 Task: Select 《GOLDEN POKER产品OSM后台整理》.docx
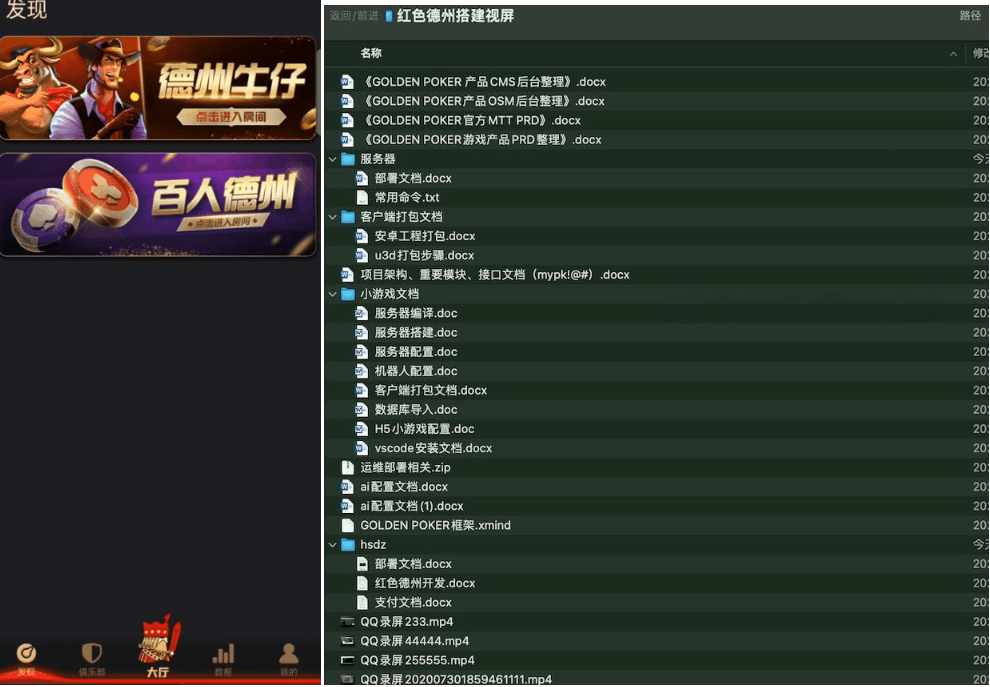point(482,101)
